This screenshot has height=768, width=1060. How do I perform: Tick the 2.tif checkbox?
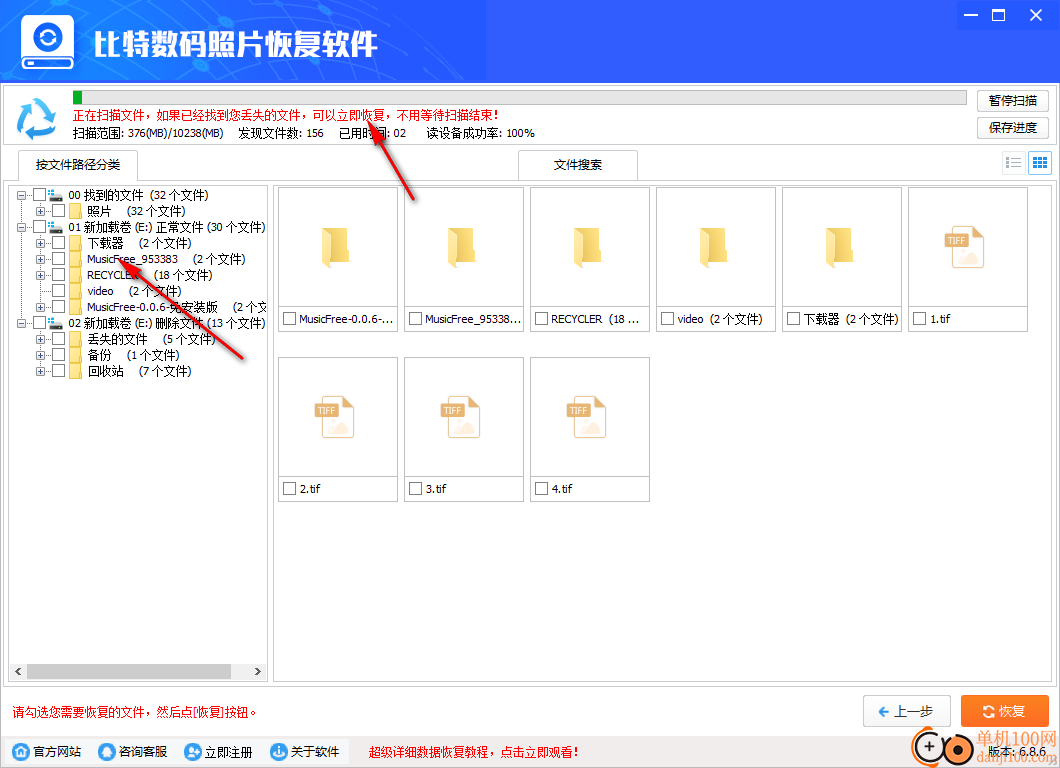(x=289, y=488)
